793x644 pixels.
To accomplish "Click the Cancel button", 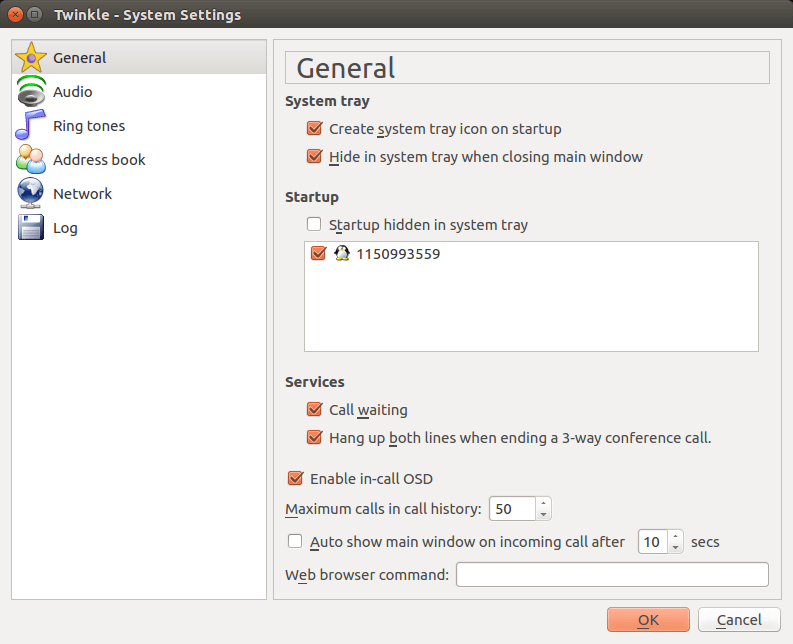I will tap(739, 620).
